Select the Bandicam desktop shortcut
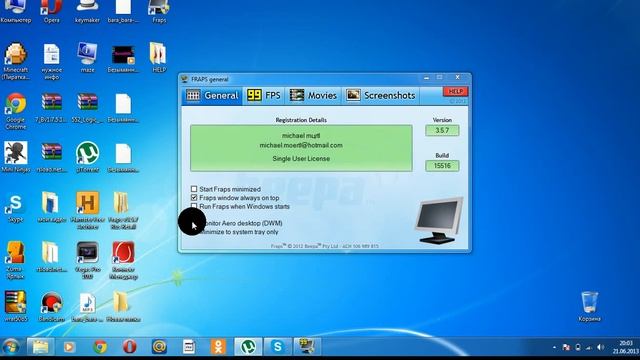 51,307
